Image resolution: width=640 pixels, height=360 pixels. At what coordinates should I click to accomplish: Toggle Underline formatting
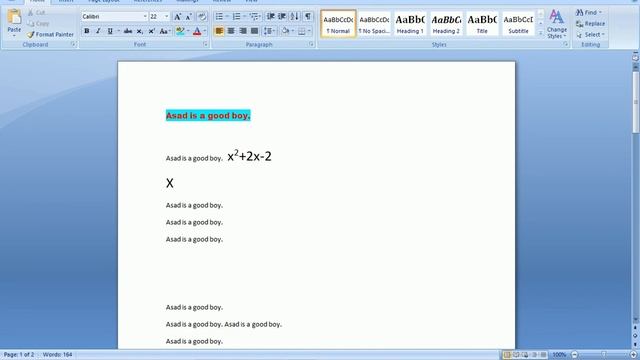click(110, 31)
